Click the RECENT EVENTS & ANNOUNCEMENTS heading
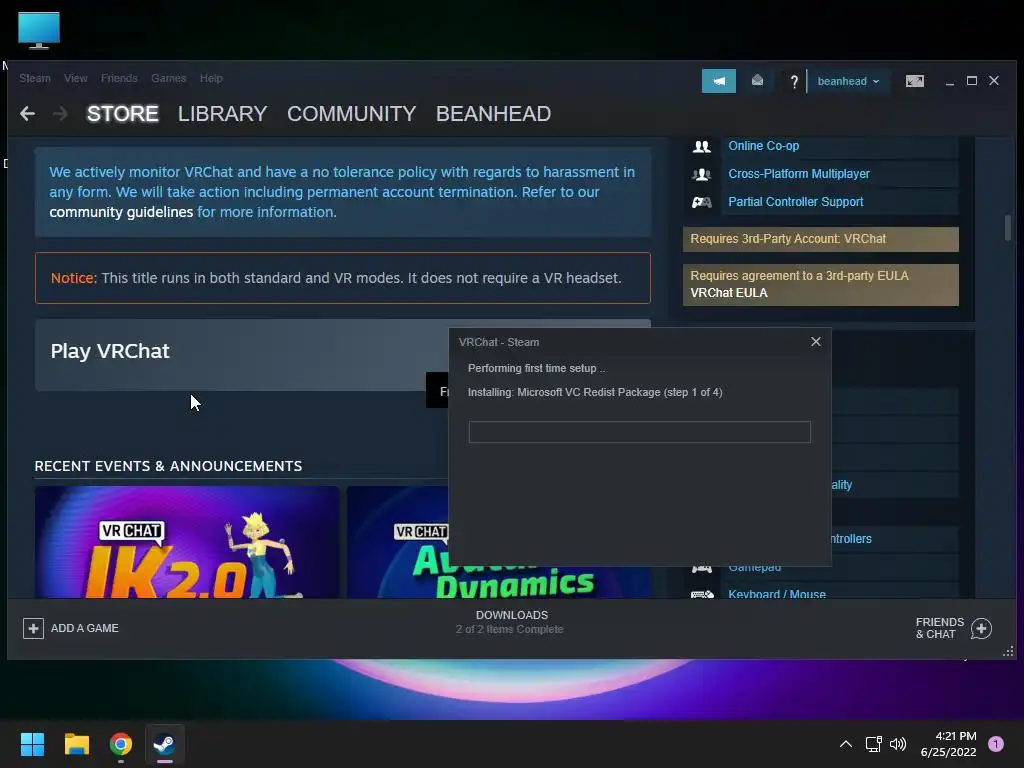This screenshot has height=768, width=1024. pyautogui.click(x=168, y=466)
